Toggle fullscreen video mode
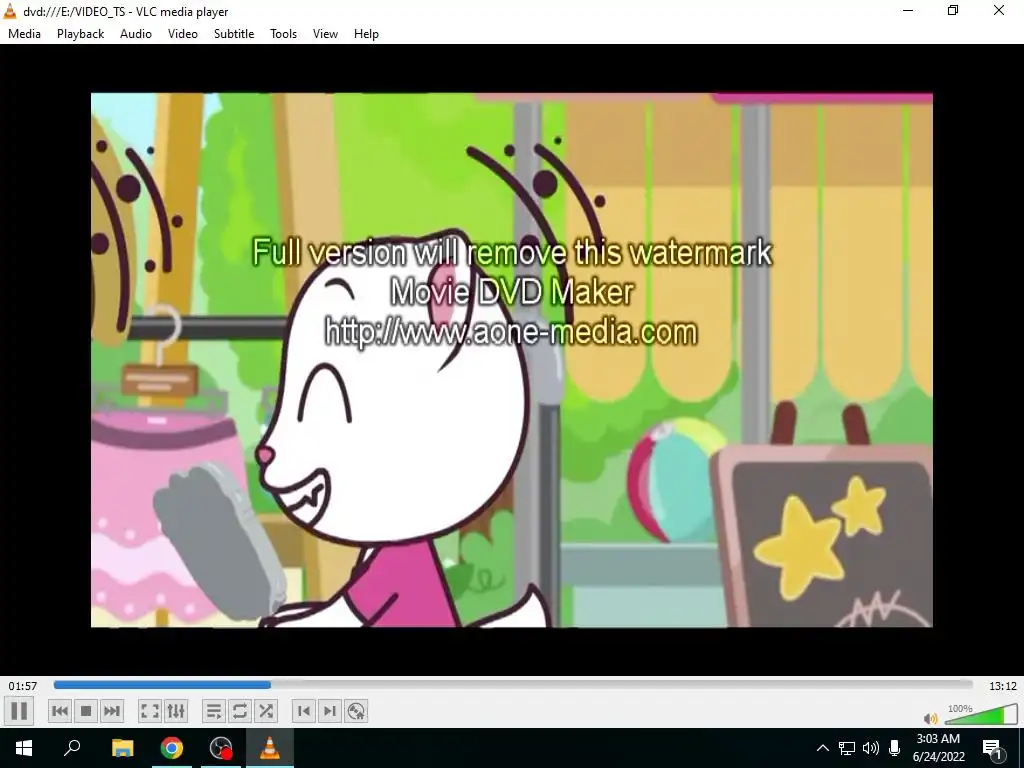Screen dimensions: 1024x768 [x=150, y=711]
